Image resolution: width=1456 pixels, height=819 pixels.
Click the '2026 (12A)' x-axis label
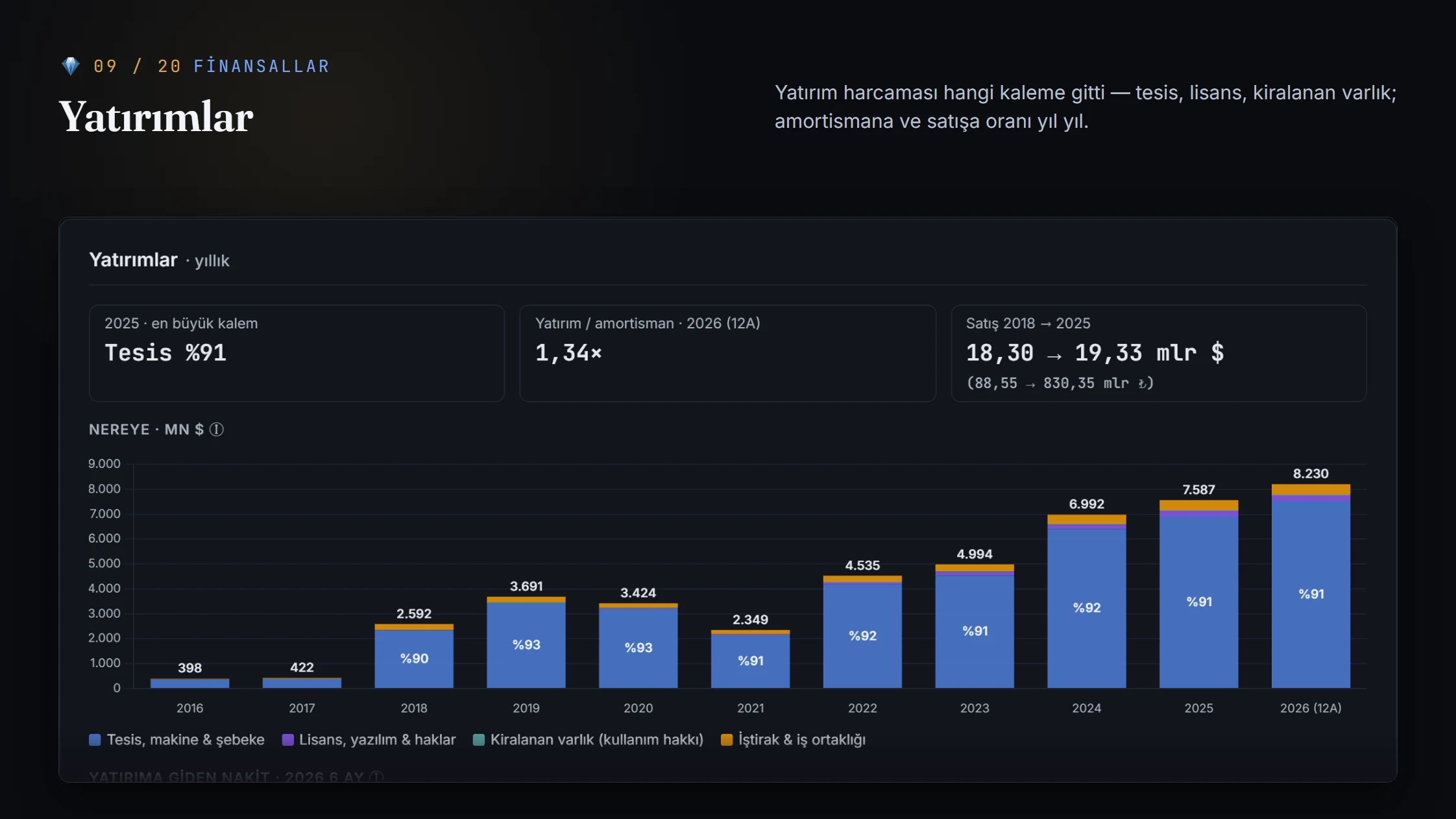pyautogui.click(x=1311, y=708)
